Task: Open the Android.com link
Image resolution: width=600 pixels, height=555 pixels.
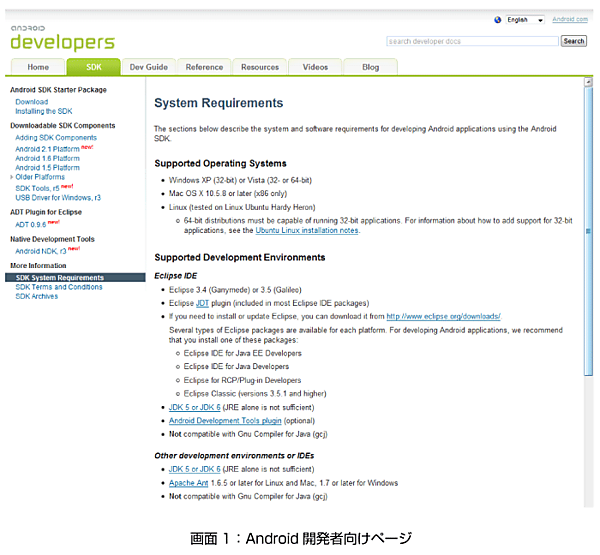Action: [570, 20]
